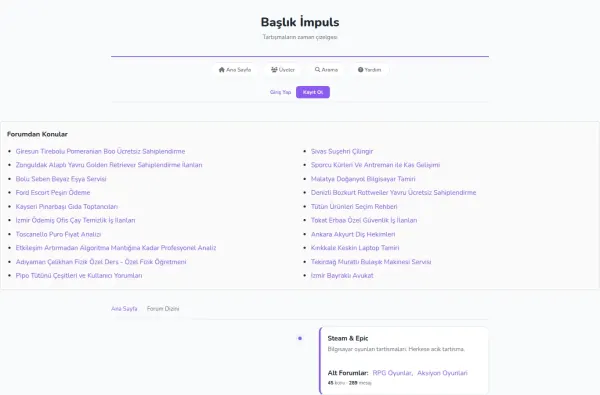The height and width of the screenshot is (395, 600).
Task: Open Tütün Ürünleri Seçim Rehberi topic
Action: [354, 207]
